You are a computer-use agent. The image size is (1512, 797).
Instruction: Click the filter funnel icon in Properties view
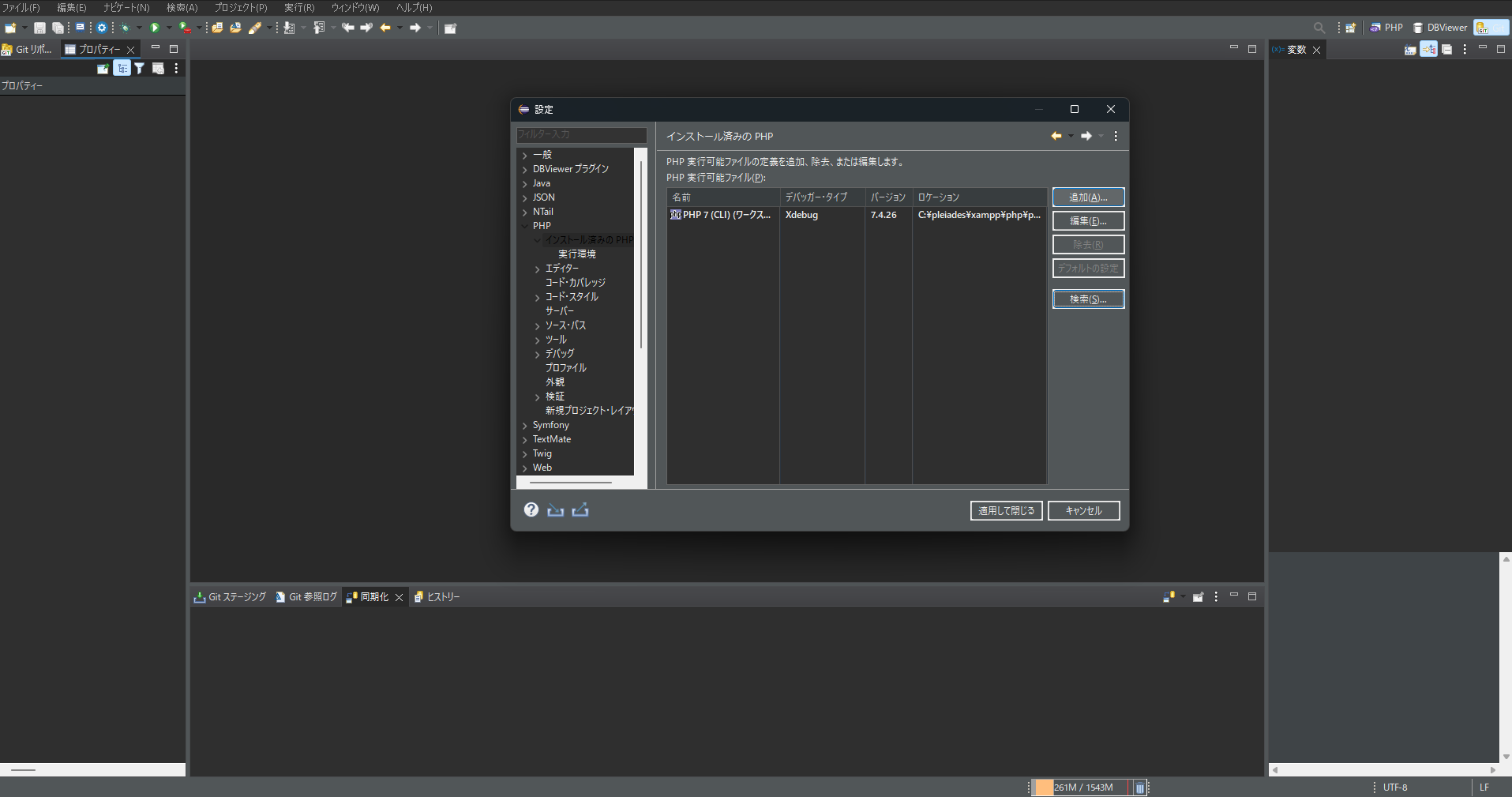click(140, 69)
